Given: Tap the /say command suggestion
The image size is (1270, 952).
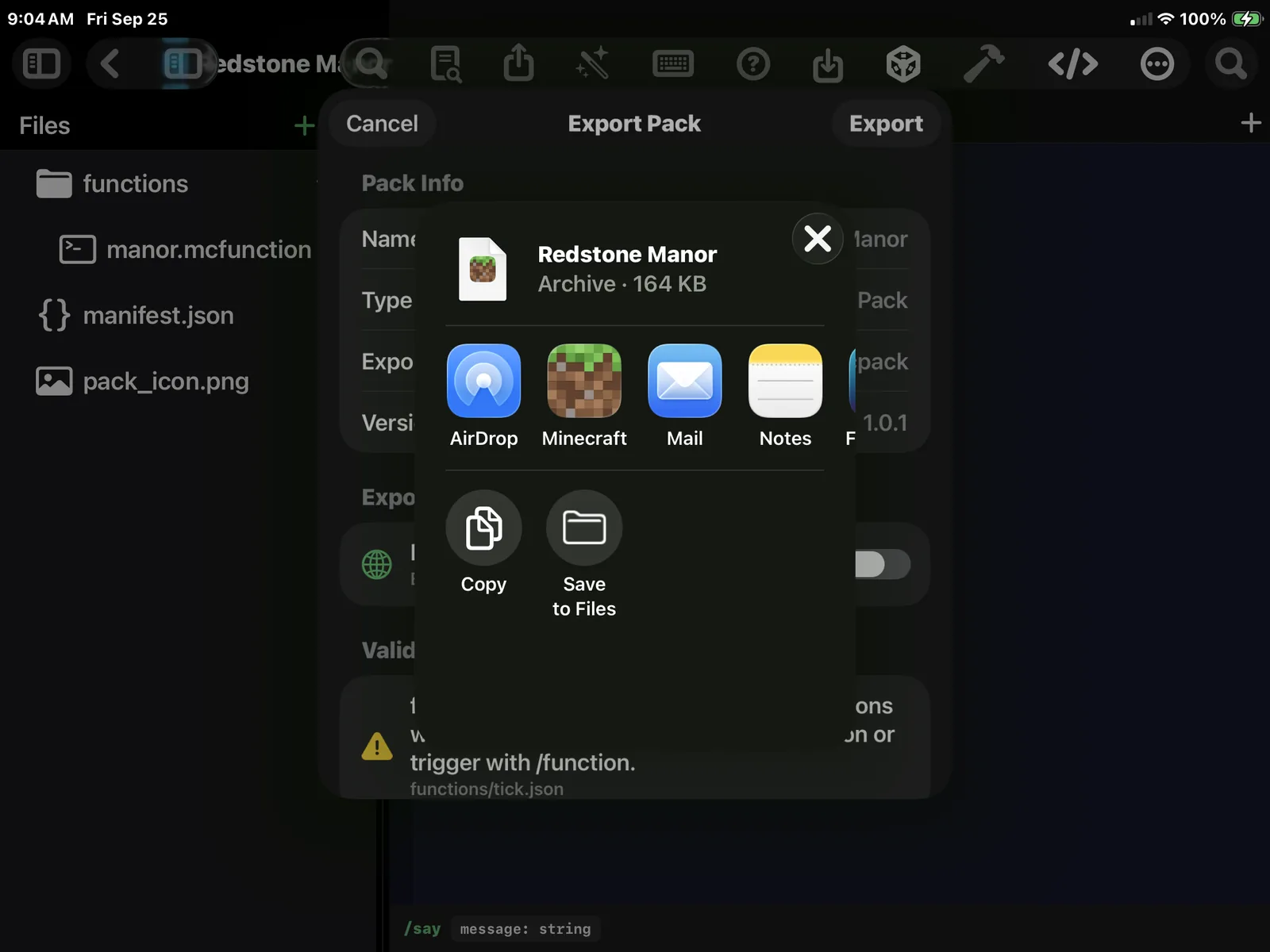Looking at the screenshot, I should point(421,928).
